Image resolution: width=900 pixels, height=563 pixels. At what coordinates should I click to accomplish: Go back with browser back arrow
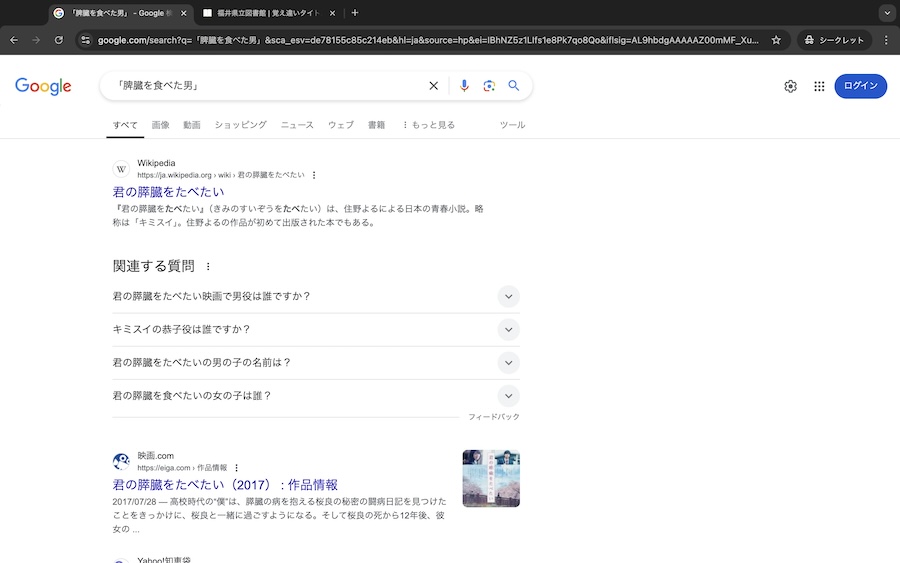point(14,40)
